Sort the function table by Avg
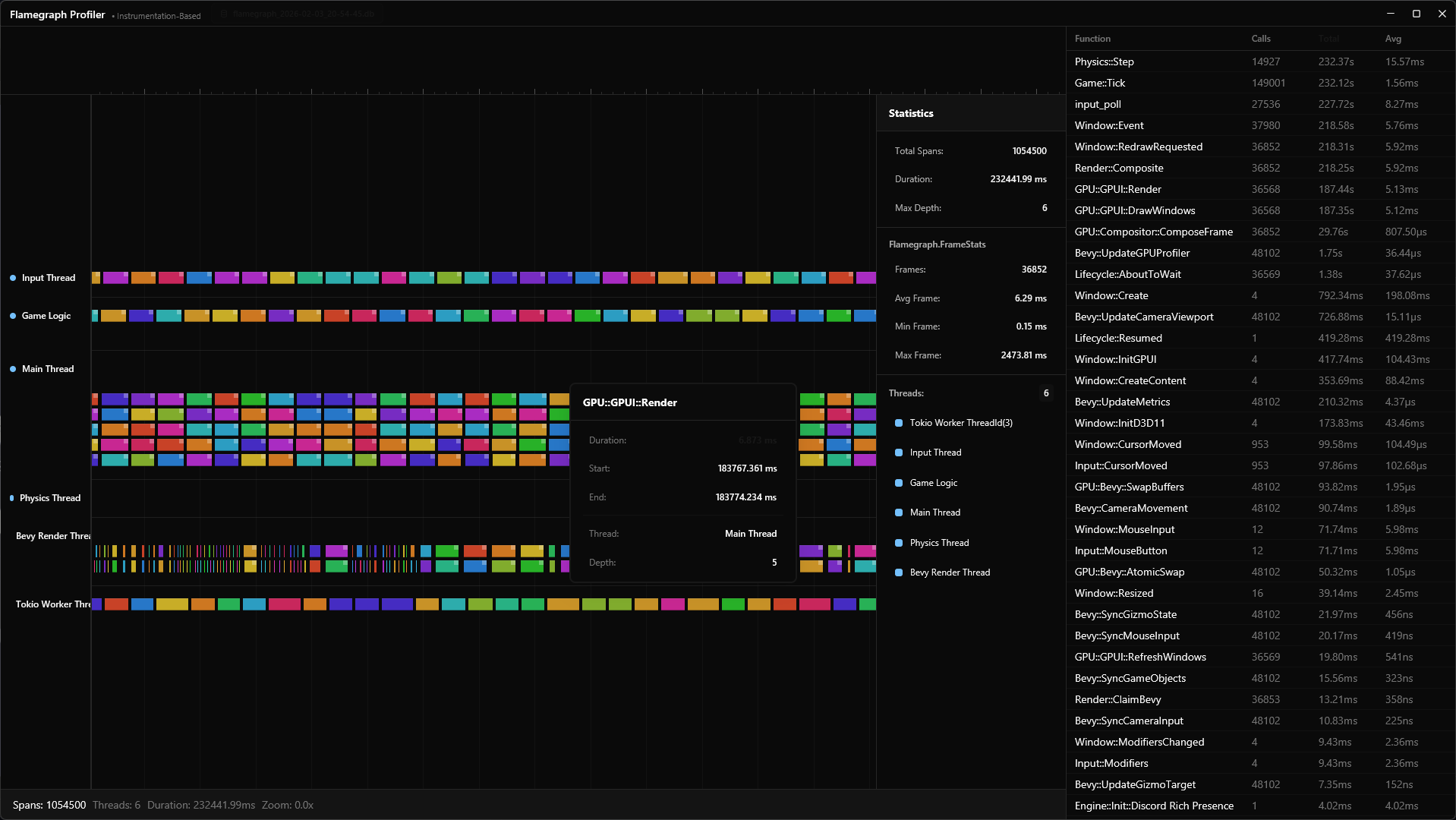The width and height of the screenshot is (1456, 820). click(1393, 38)
